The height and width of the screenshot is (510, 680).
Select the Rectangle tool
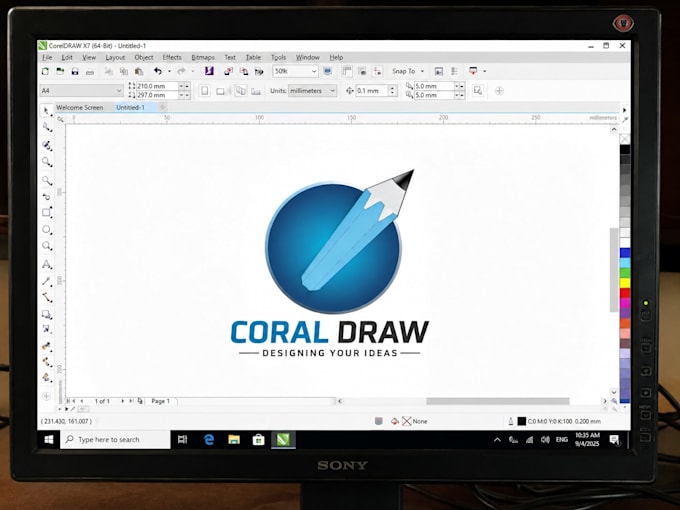[x=46, y=212]
